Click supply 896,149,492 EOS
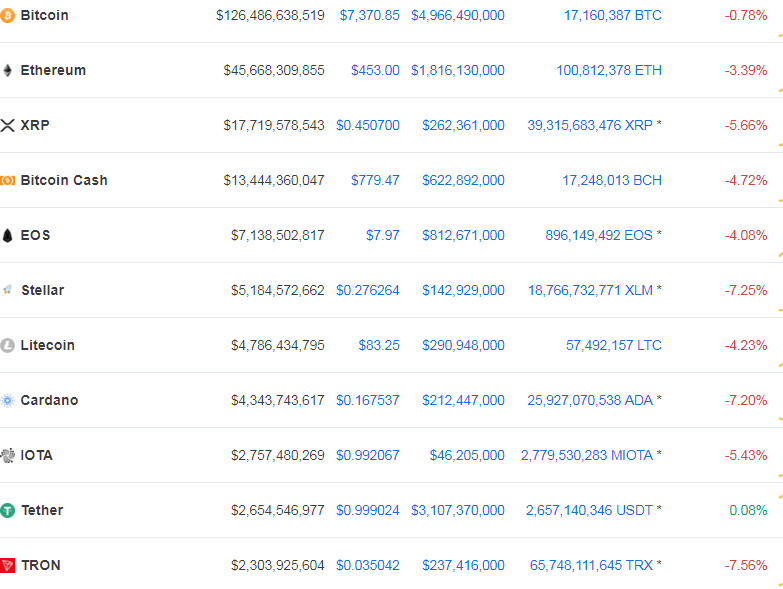This screenshot has height=589, width=783. coord(599,235)
